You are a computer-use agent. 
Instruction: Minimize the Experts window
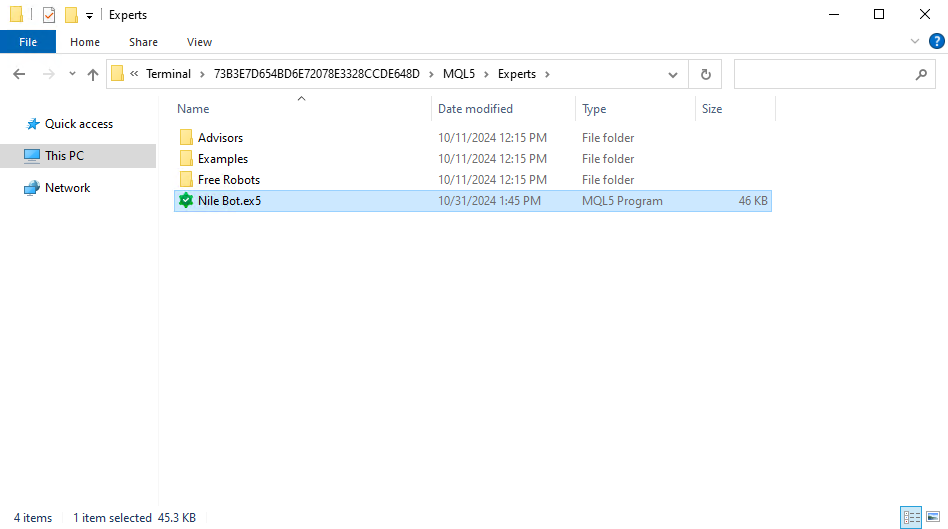click(x=834, y=15)
